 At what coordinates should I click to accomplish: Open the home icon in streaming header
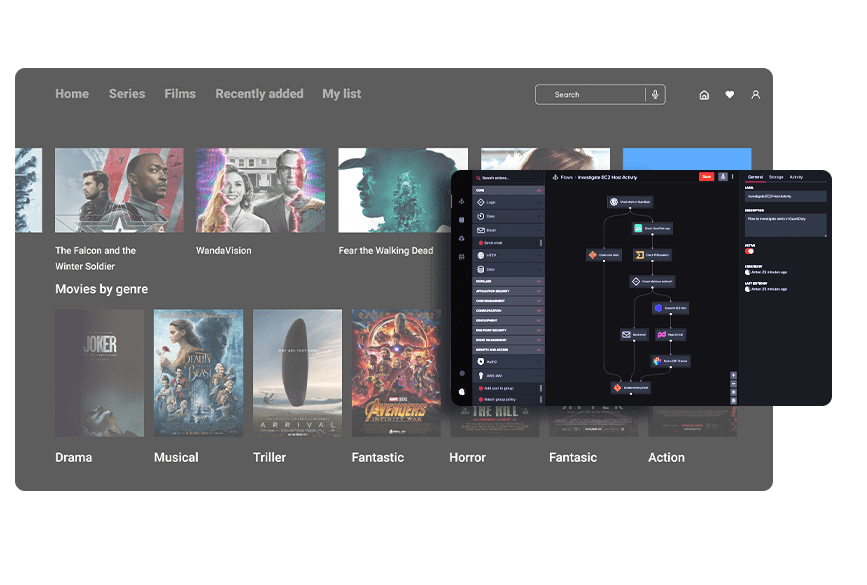pos(704,95)
